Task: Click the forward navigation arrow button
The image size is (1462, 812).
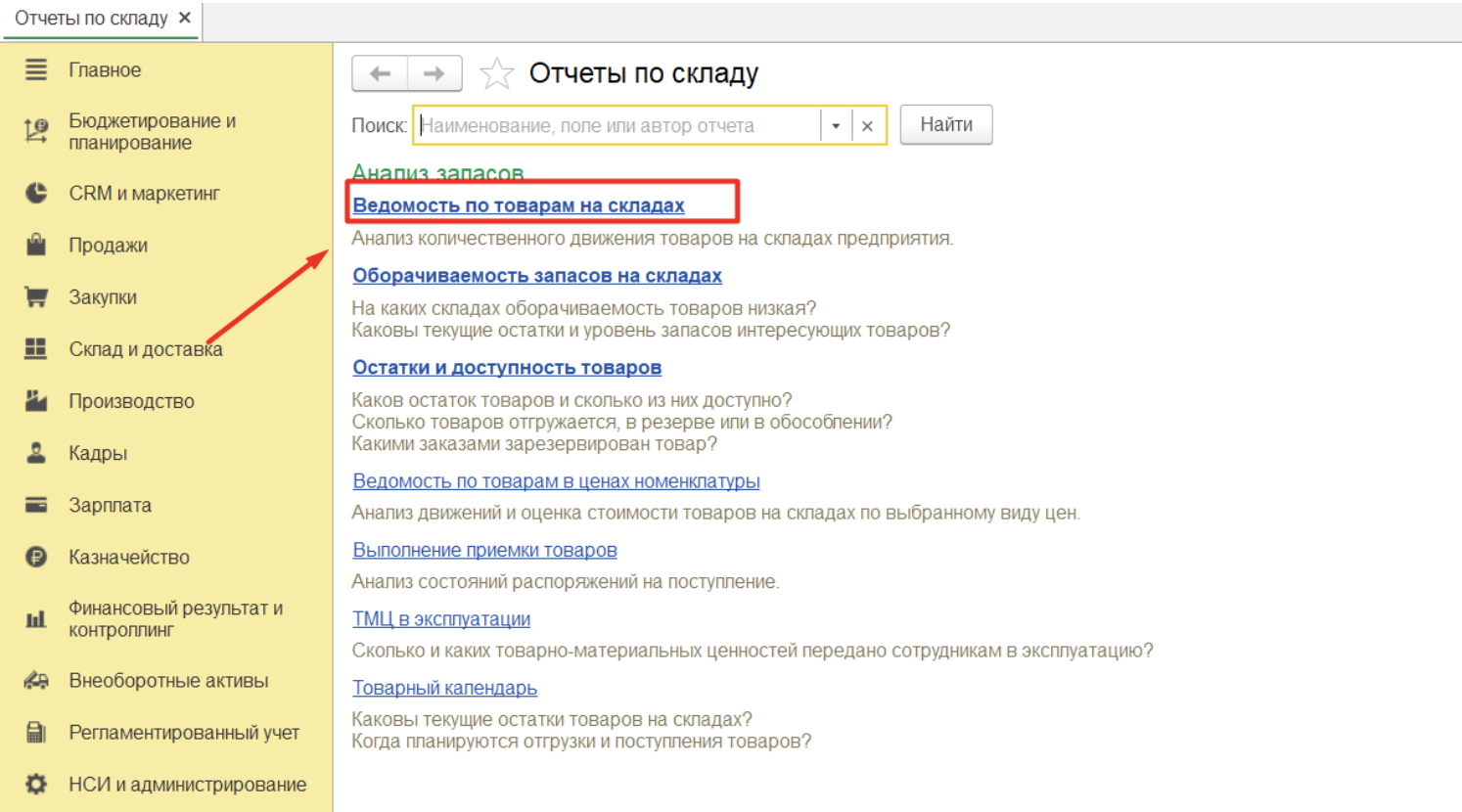Action: [434, 73]
